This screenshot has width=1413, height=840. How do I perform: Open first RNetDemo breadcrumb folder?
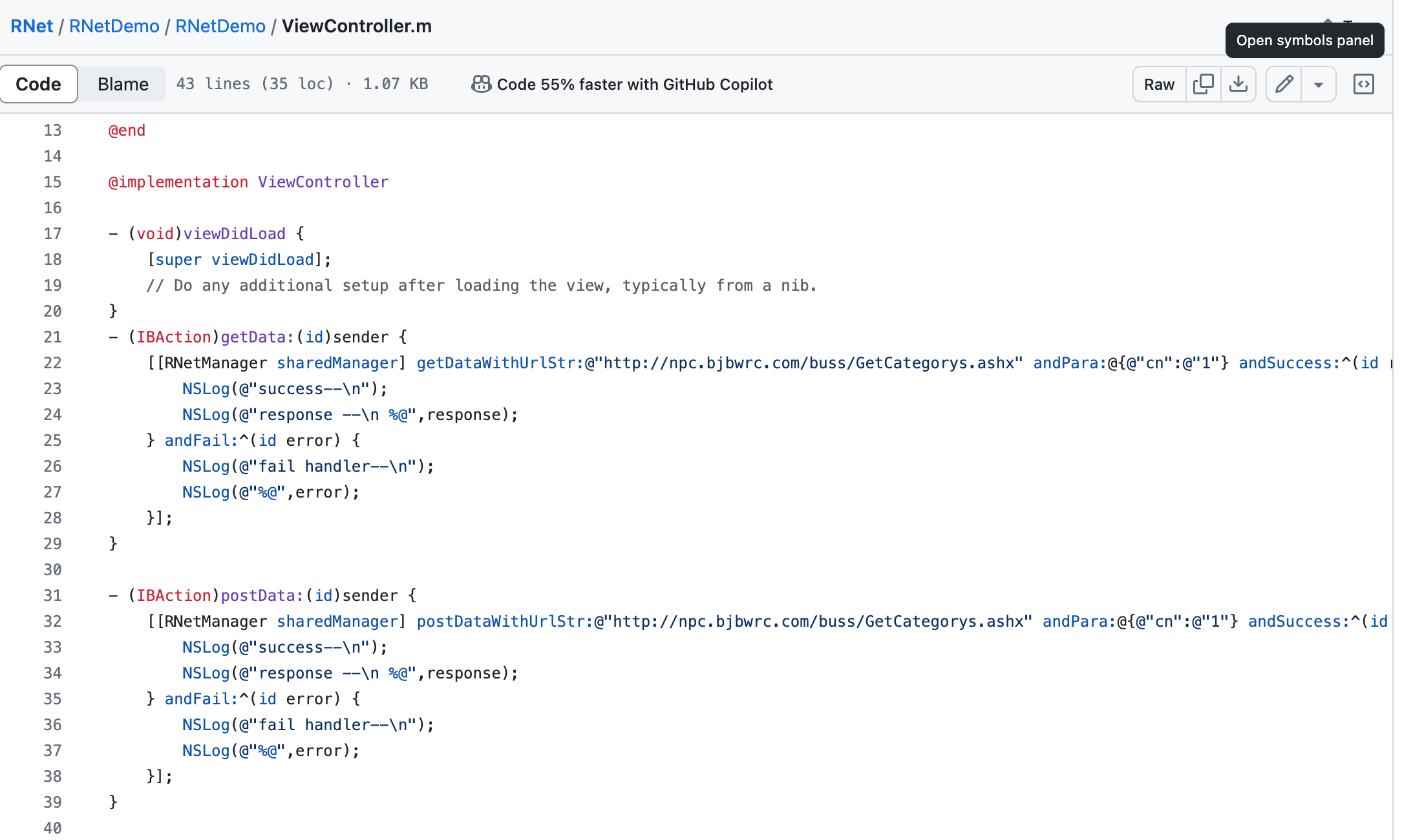coord(114,26)
